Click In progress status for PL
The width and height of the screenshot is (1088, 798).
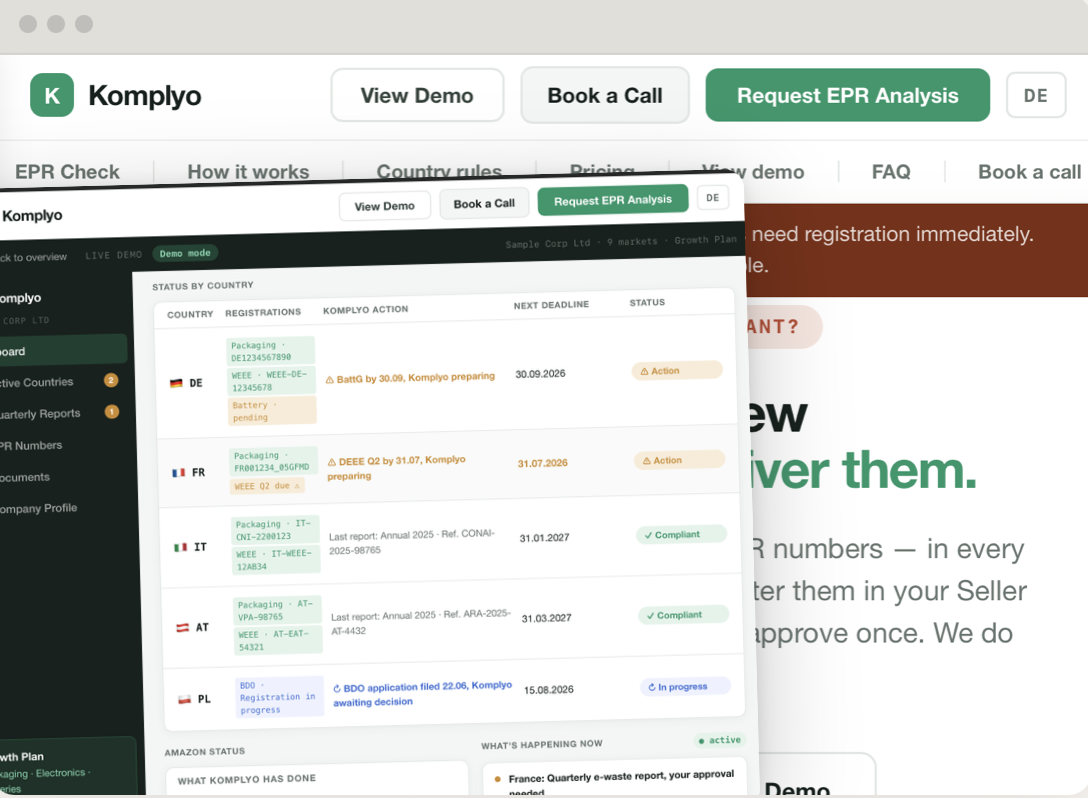pos(684,686)
